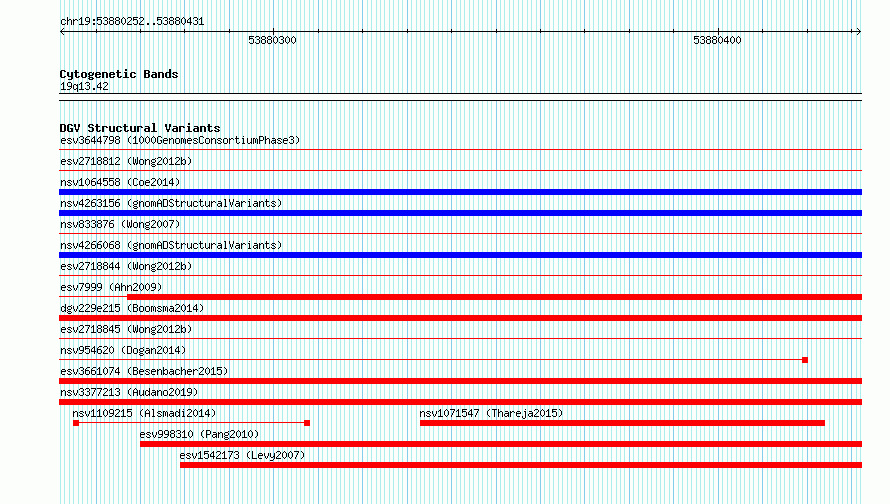Click the left end marker of nsv1109215
This screenshot has height=504, width=890.
tap(76, 423)
